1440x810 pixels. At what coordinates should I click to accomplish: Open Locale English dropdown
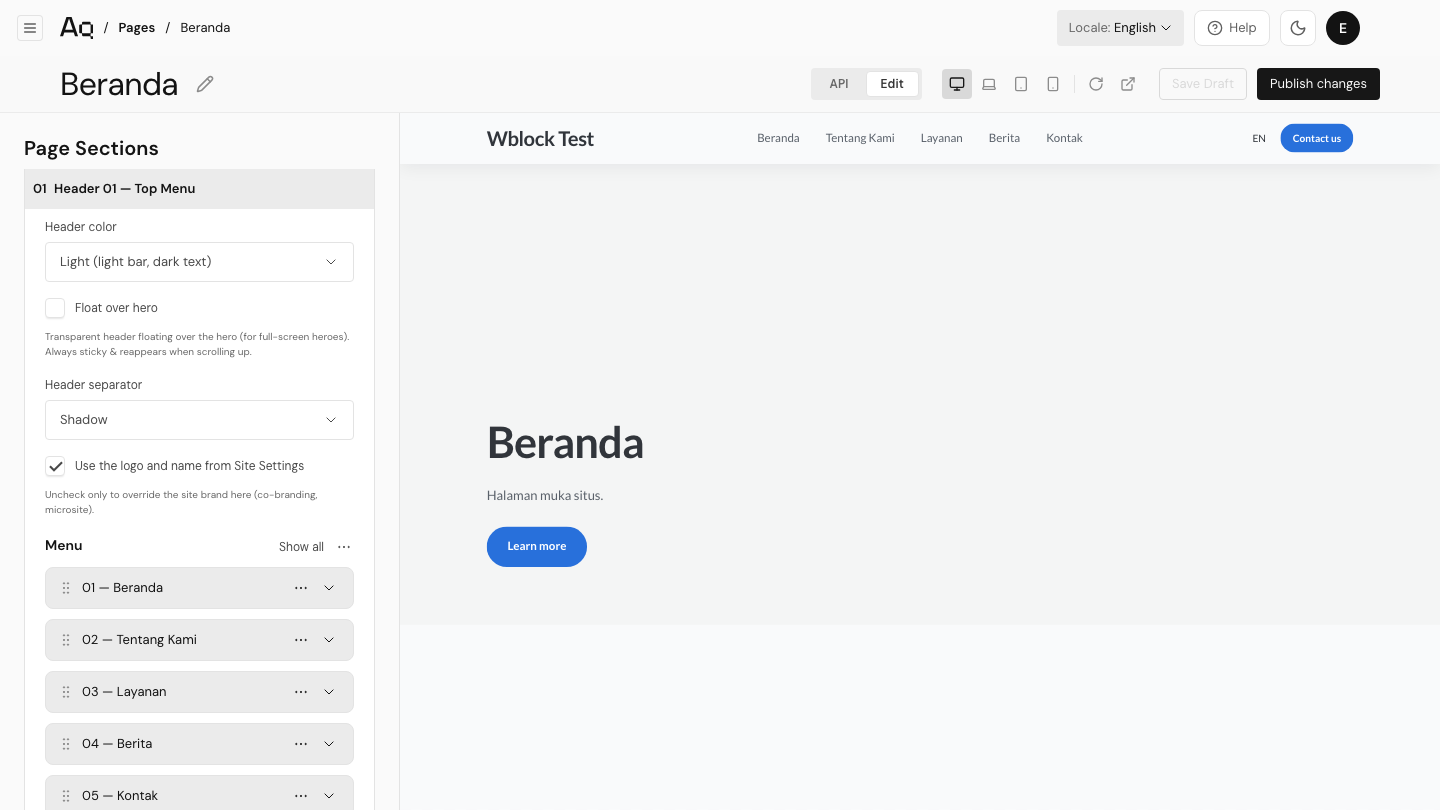[1120, 28]
